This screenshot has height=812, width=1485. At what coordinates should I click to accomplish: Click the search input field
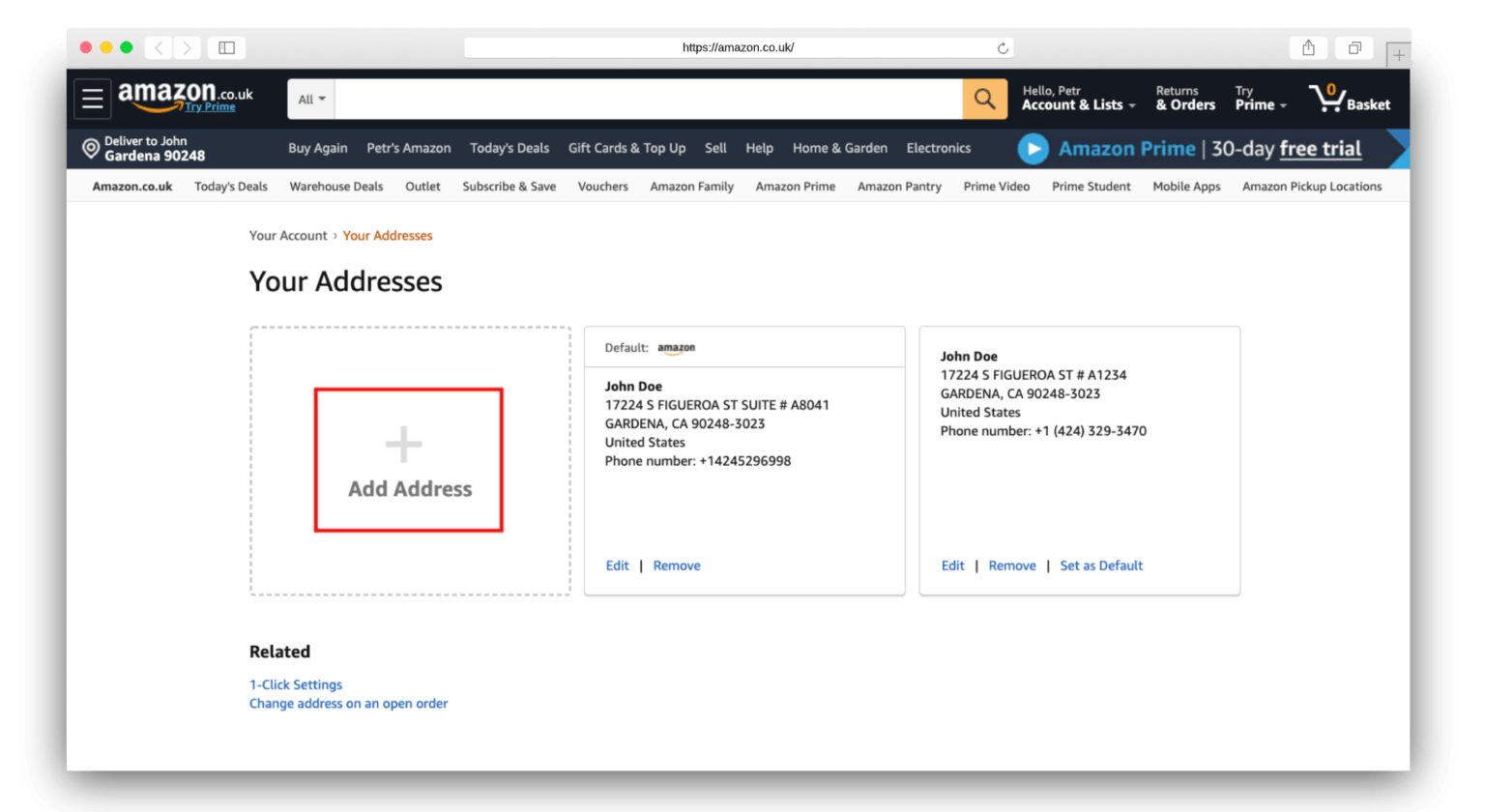648,99
